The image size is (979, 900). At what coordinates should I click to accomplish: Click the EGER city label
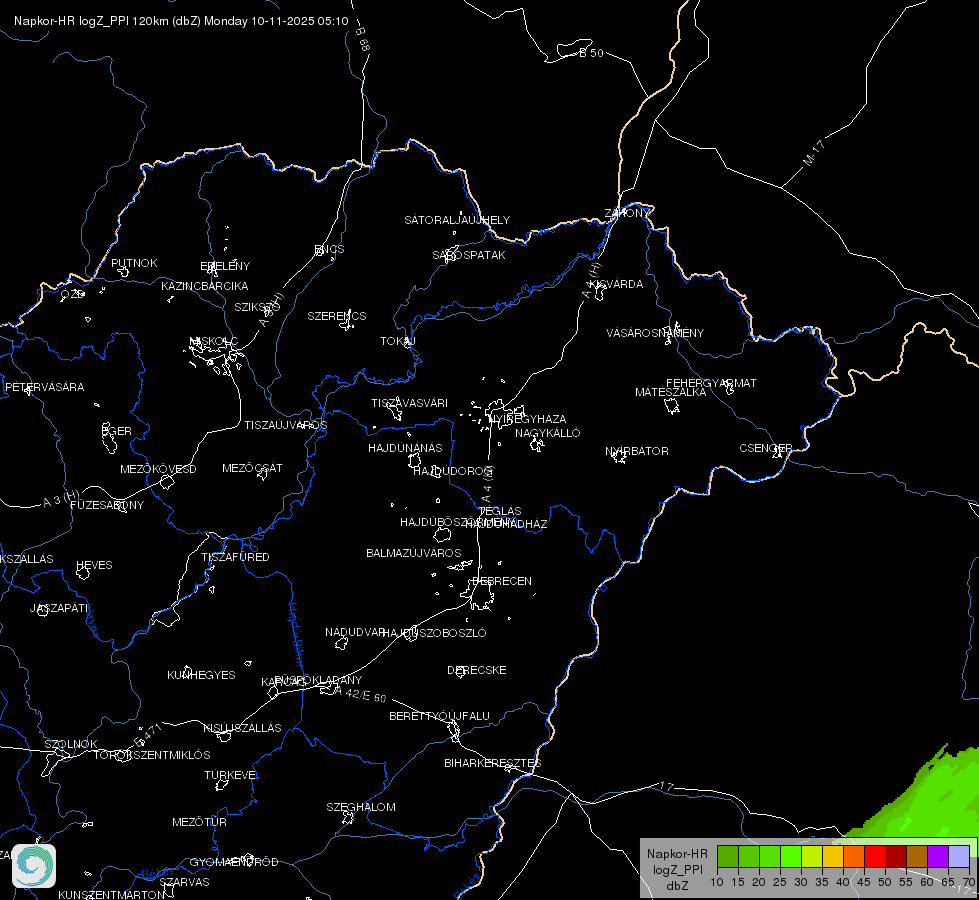pos(117,431)
